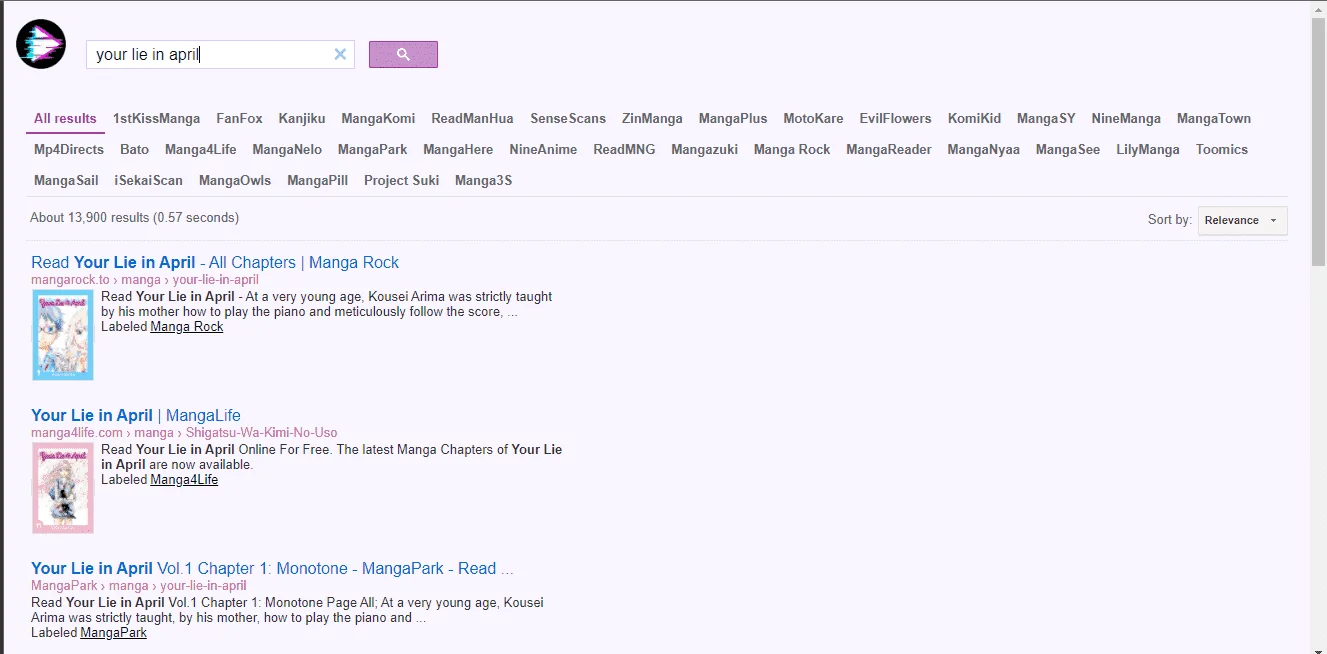Open the Toomics tab
The width and height of the screenshot is (1327, 654).
click(x=1222, y=149)
